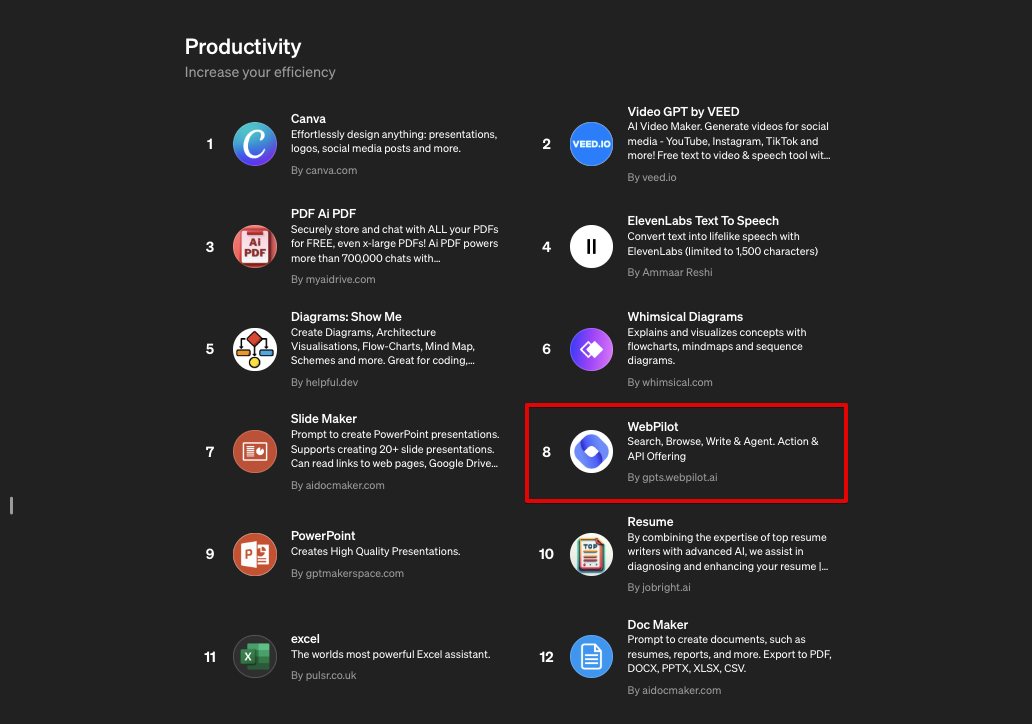The image size is (1032, 724).
Task: Click the Productivity section heading
Action: pos(243,47)
